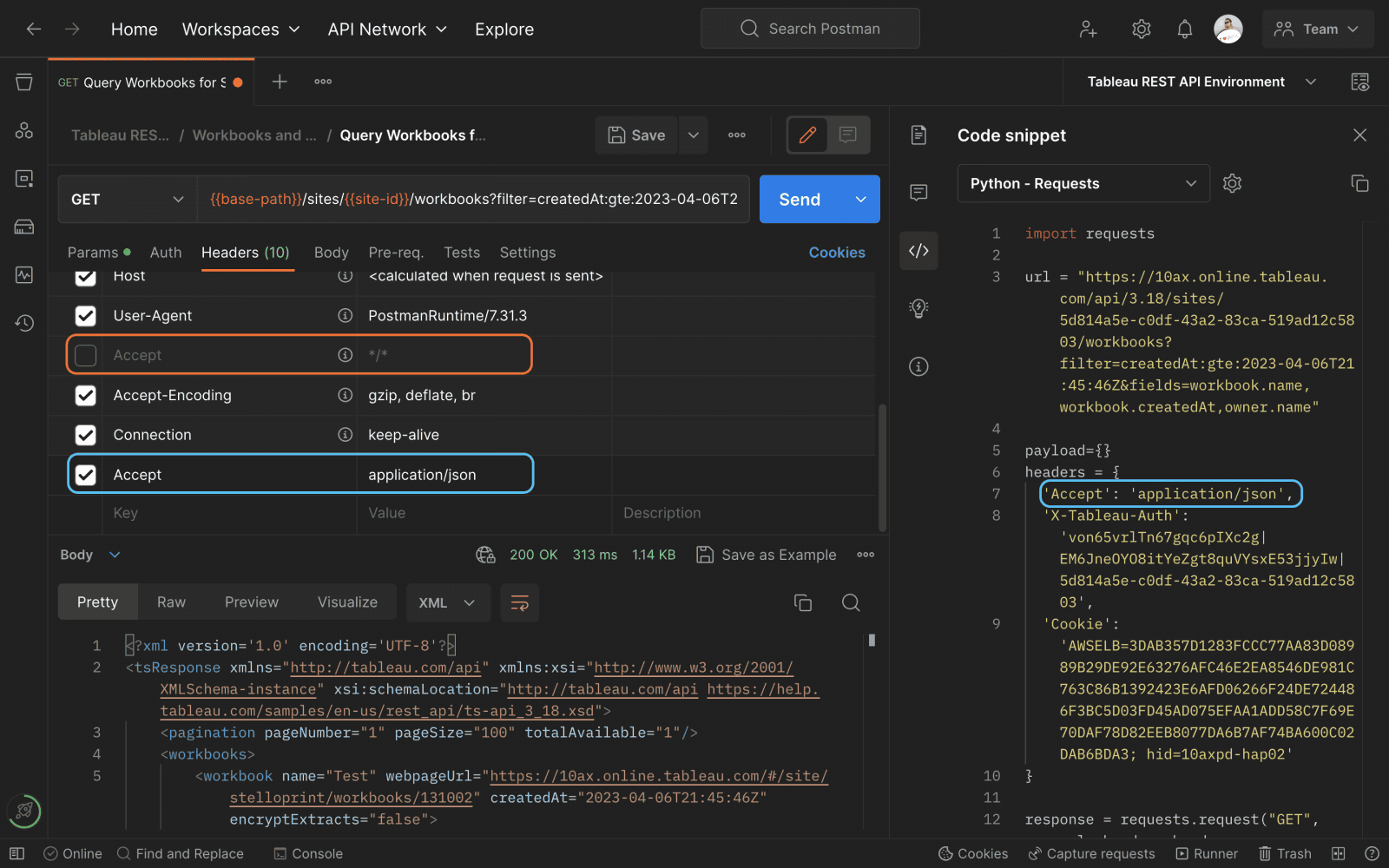Open the lightbulb related requests icon
Screen dimensions: 1389x868
click(x=918, y=308)
